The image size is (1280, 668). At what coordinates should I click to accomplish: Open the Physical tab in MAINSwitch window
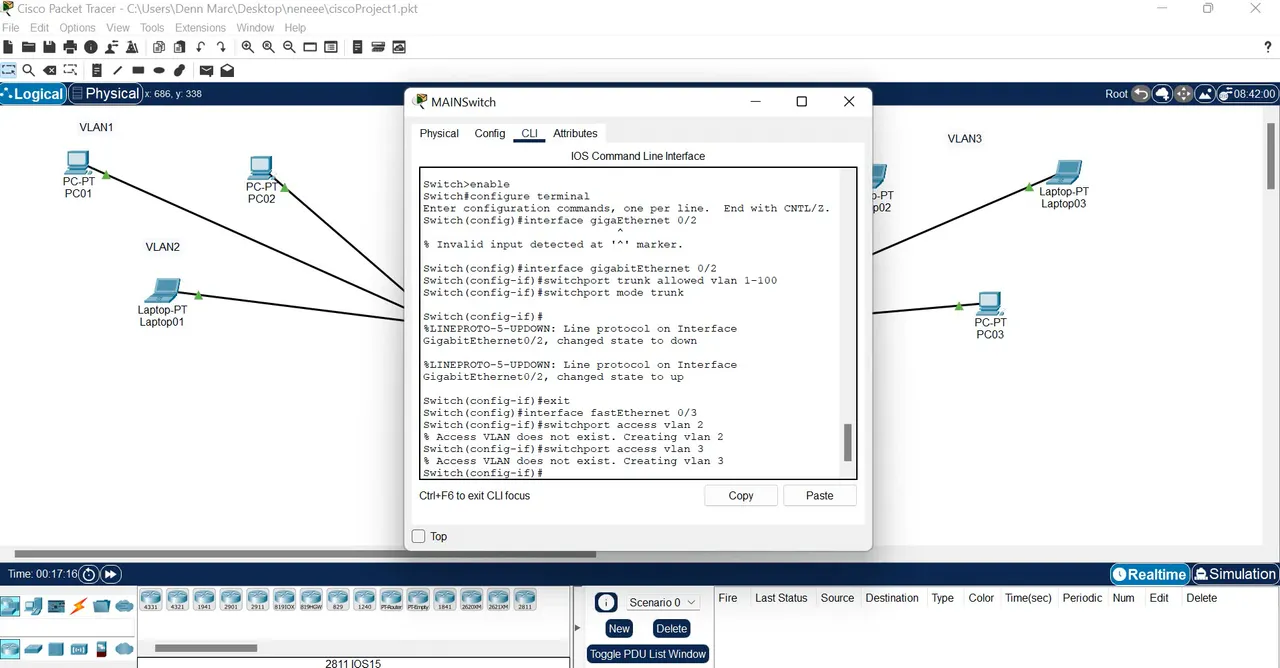pyautogui.click(x=439, y=133)
